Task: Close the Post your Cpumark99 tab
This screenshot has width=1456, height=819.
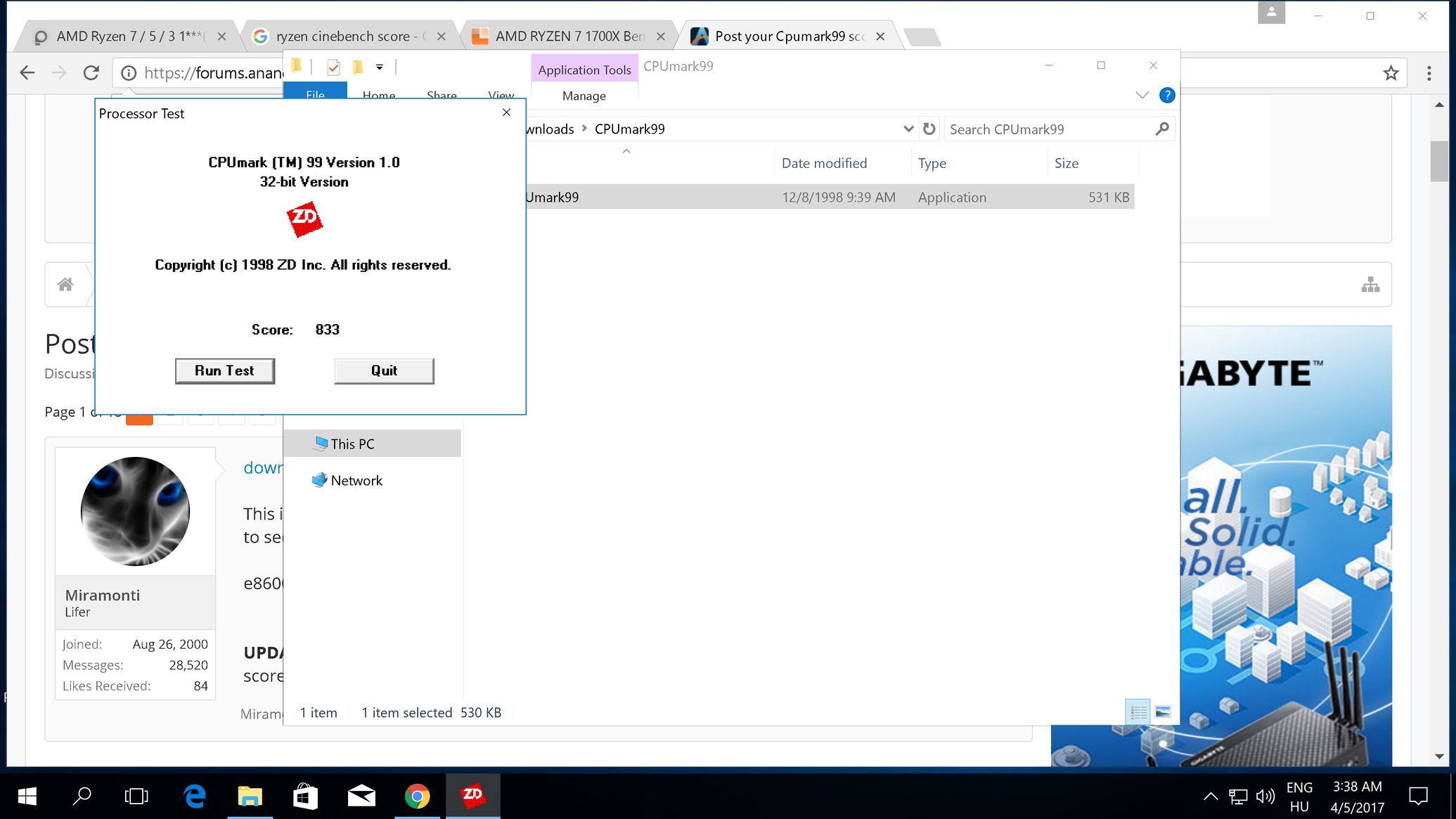Action: tap(880, 37)
